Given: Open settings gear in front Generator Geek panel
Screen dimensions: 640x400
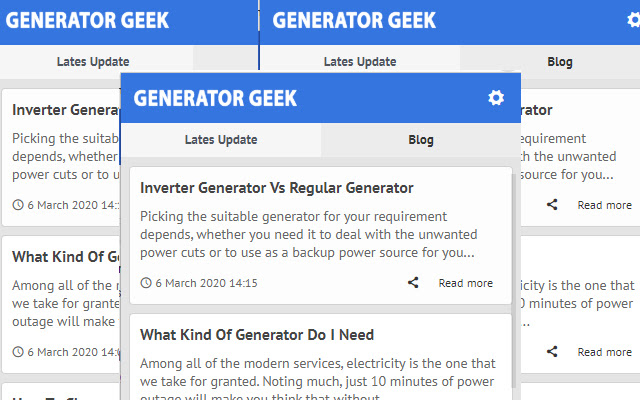Looking at the screenshot, I should (x=496, y=98).
